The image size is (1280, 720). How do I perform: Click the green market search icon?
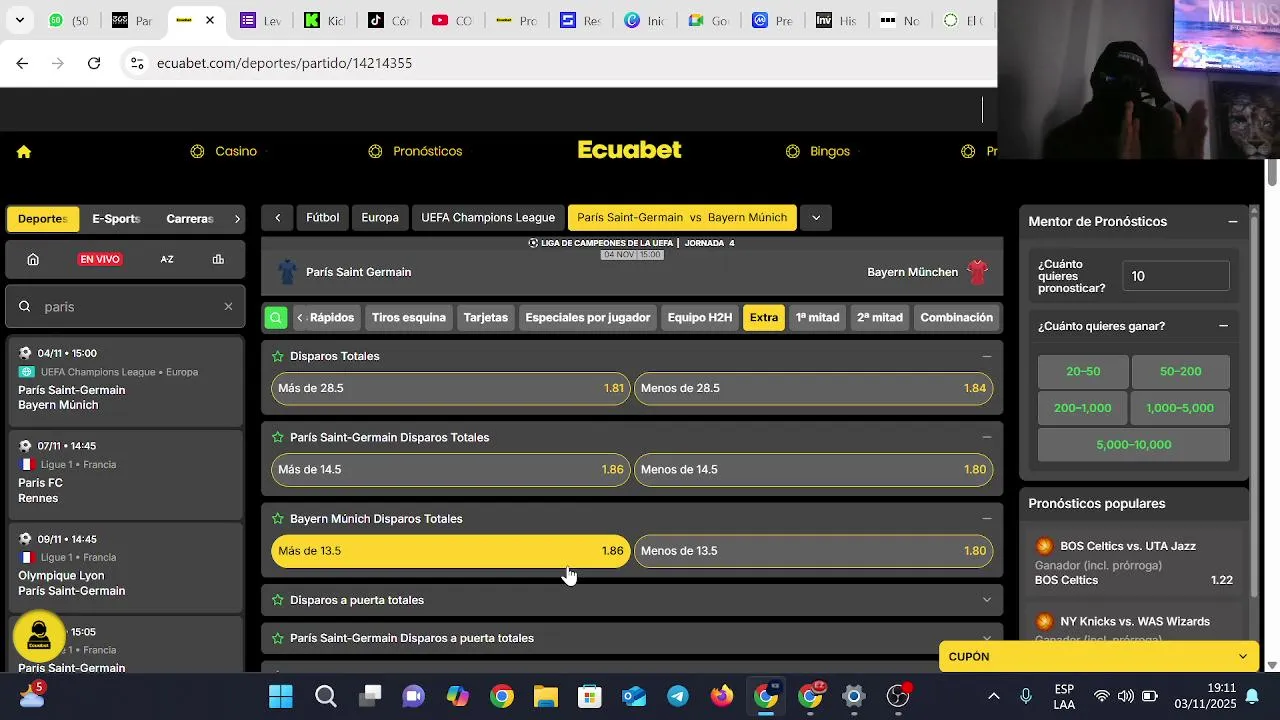tap(276, 318)
